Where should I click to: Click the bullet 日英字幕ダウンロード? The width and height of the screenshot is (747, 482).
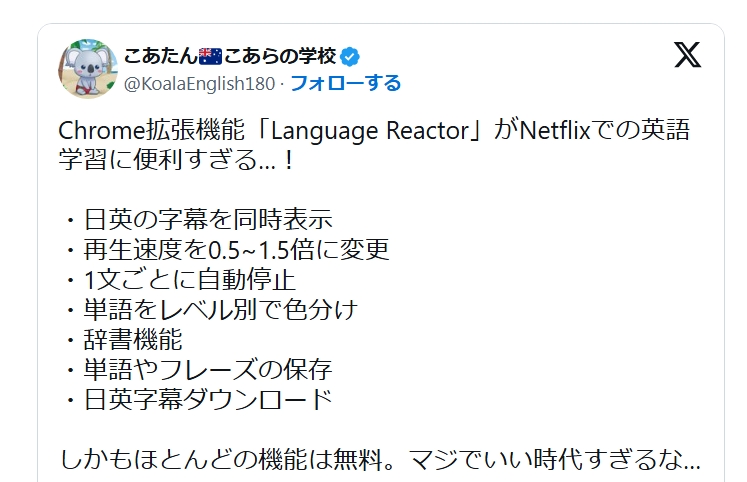coord(208,400)
